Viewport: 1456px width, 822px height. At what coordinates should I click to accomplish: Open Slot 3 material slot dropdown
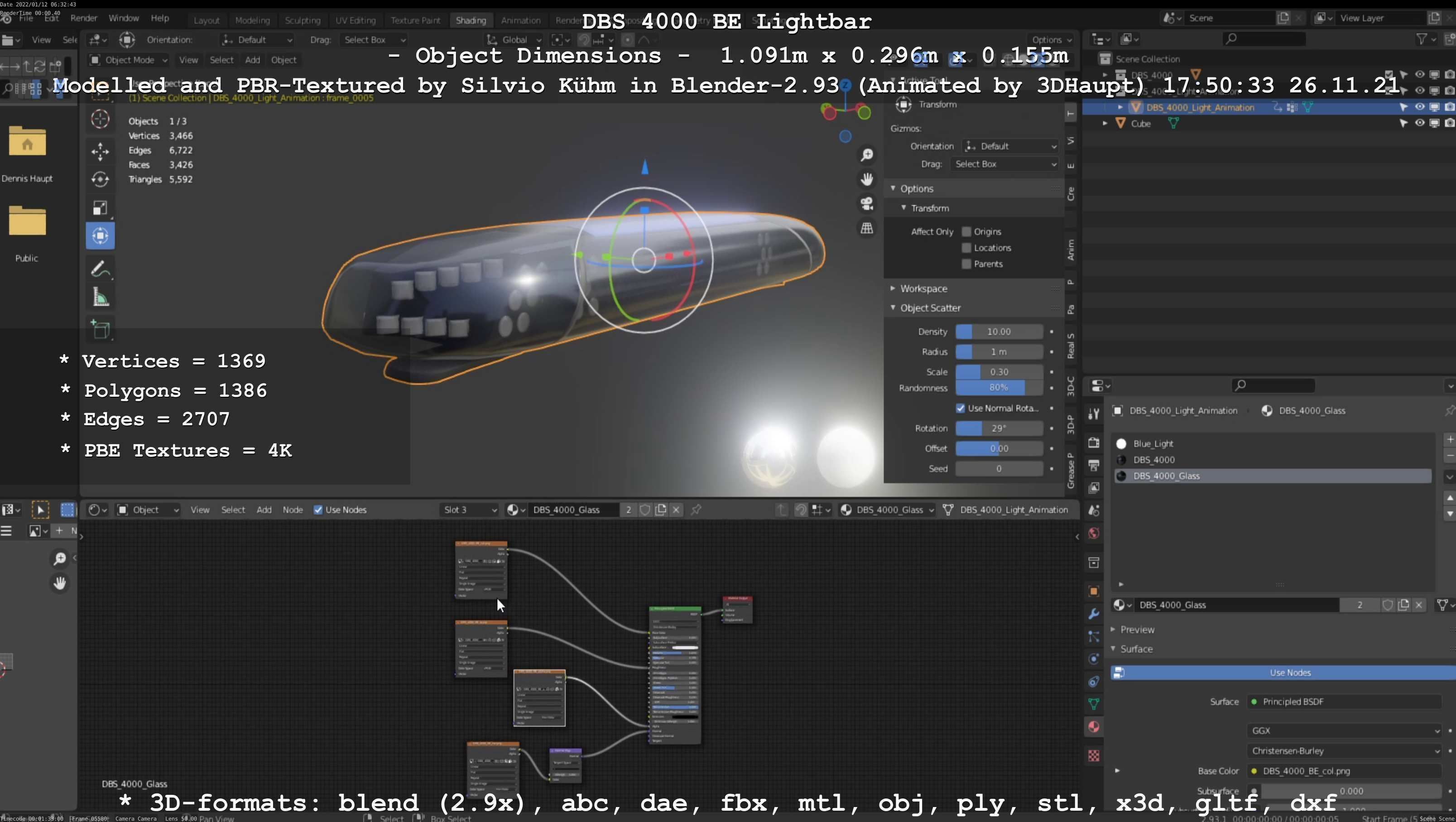pyautogui.click(x=469, y=510)
